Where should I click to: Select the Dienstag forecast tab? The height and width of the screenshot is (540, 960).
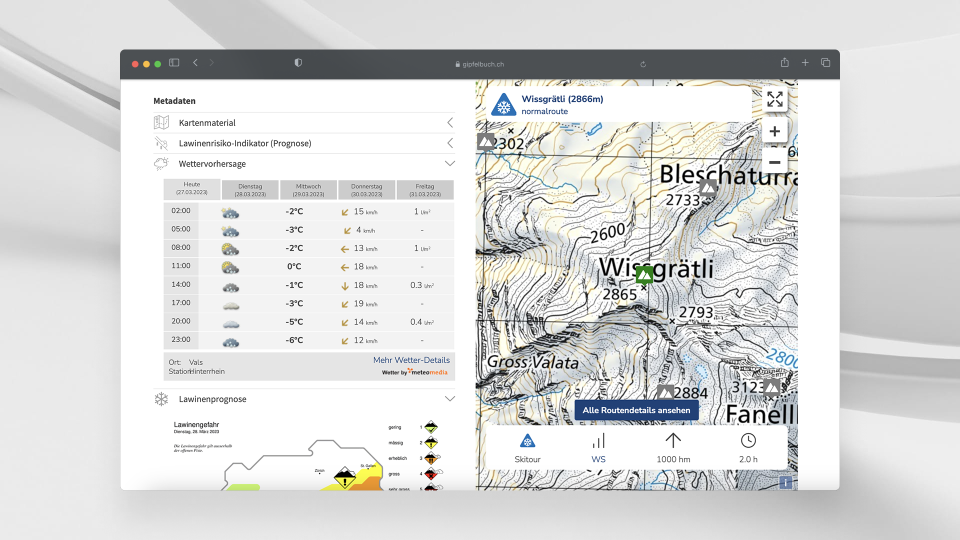click(x=250, y=190)
